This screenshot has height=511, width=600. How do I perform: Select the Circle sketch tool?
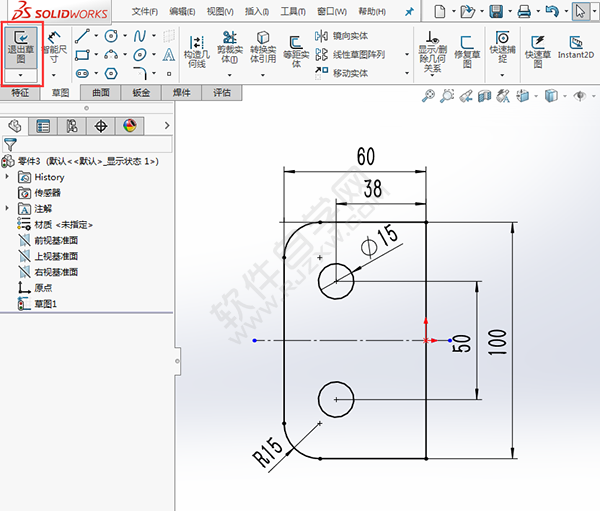pos(111,36)
